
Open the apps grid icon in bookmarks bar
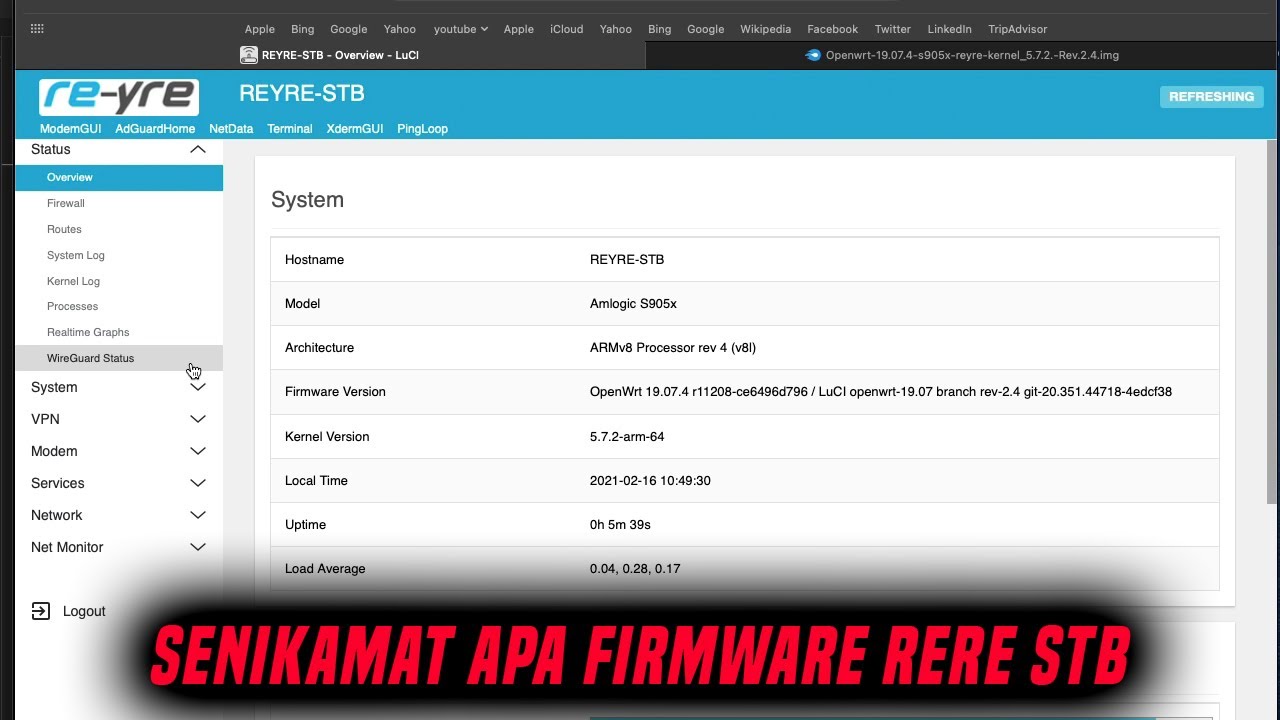tap(37, 29)
